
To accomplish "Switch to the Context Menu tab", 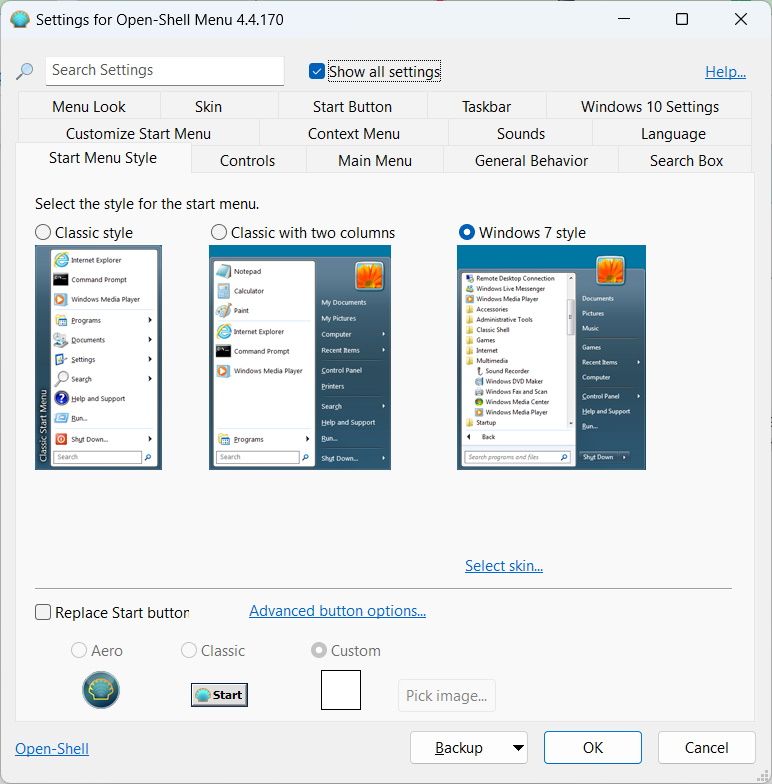I will 354,134.
